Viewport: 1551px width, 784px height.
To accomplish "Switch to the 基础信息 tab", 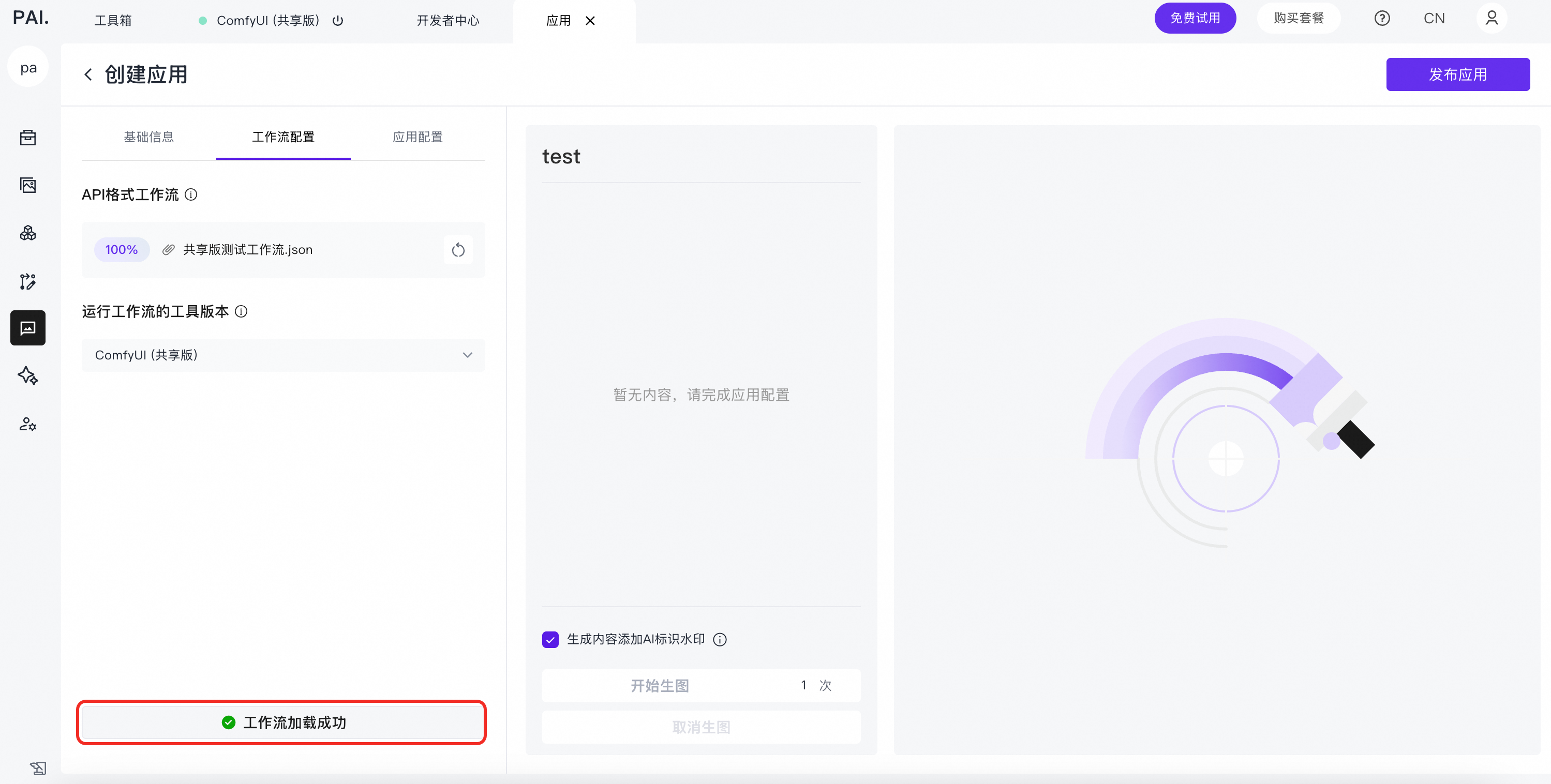I will coord(148,137).
